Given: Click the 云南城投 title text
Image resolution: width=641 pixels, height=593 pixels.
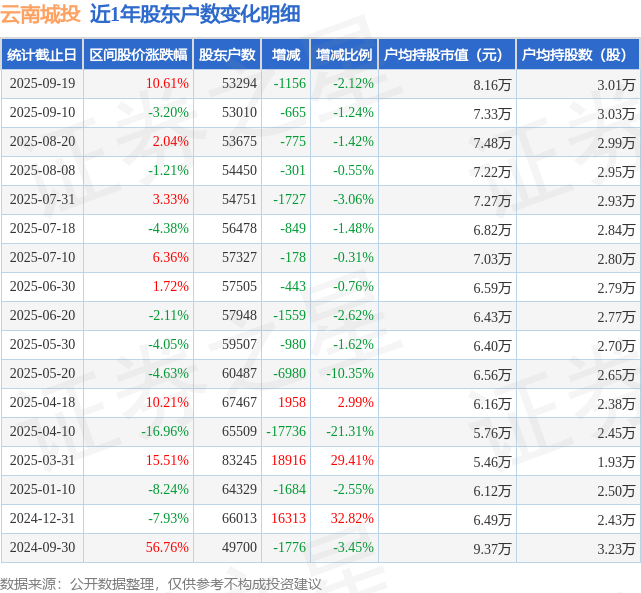Looking at the screenshot, I should (40, 14).
